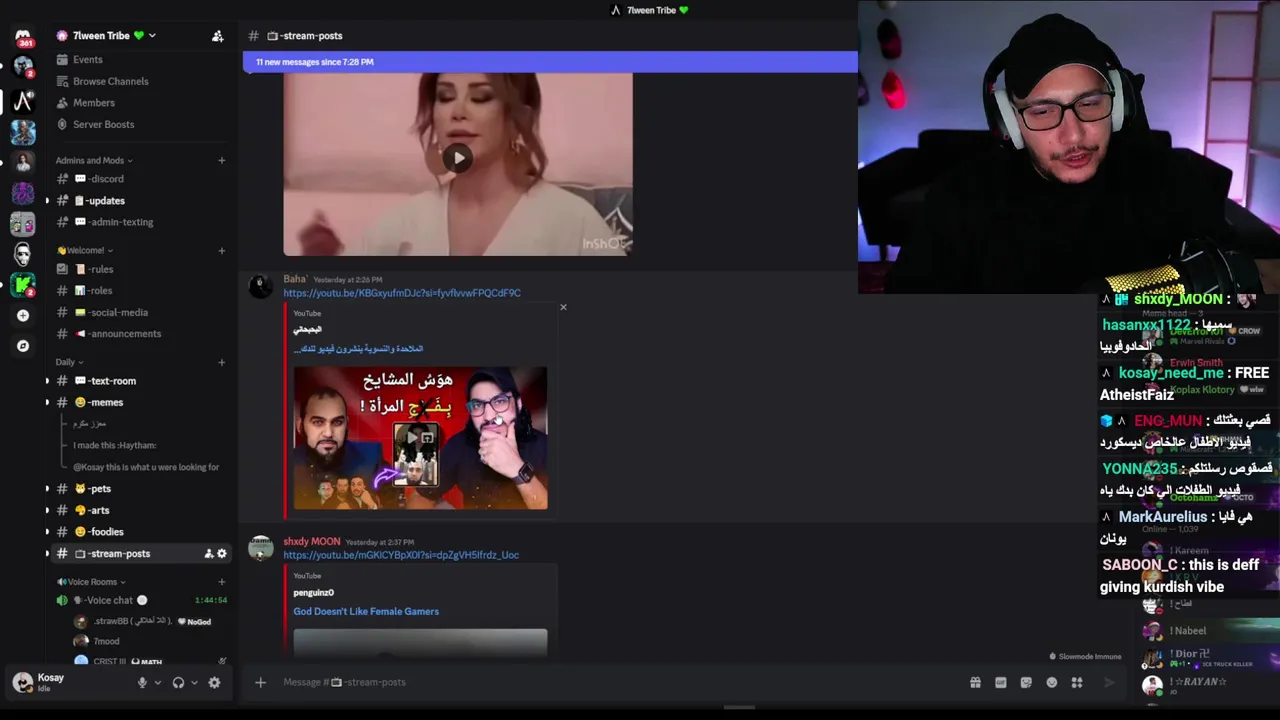This screenshot has height=720, width=1280.
Task: Toggle headphones deafen
Action: [178, 683]
